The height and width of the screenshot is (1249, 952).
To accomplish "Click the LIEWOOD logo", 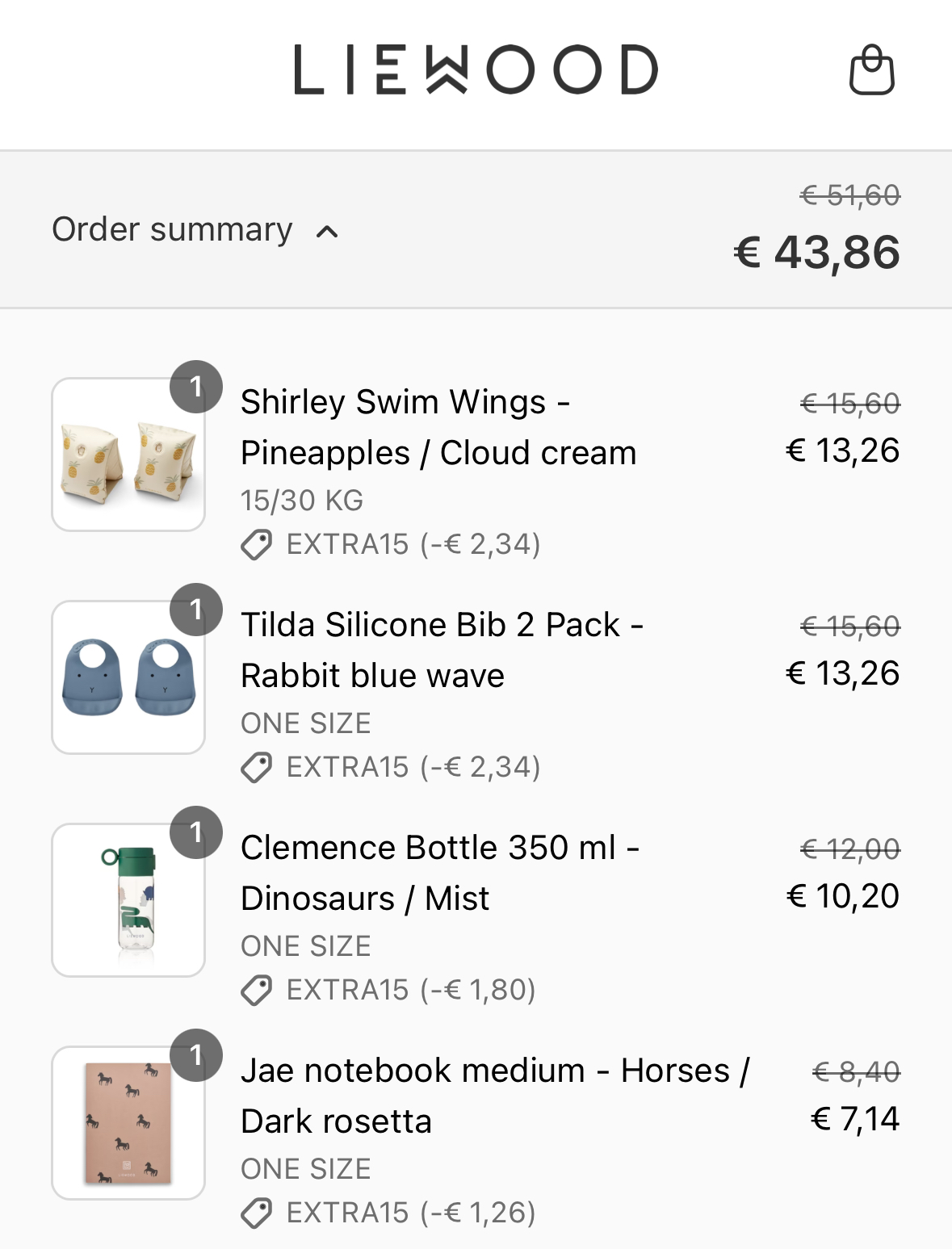I will click(476, 69).
